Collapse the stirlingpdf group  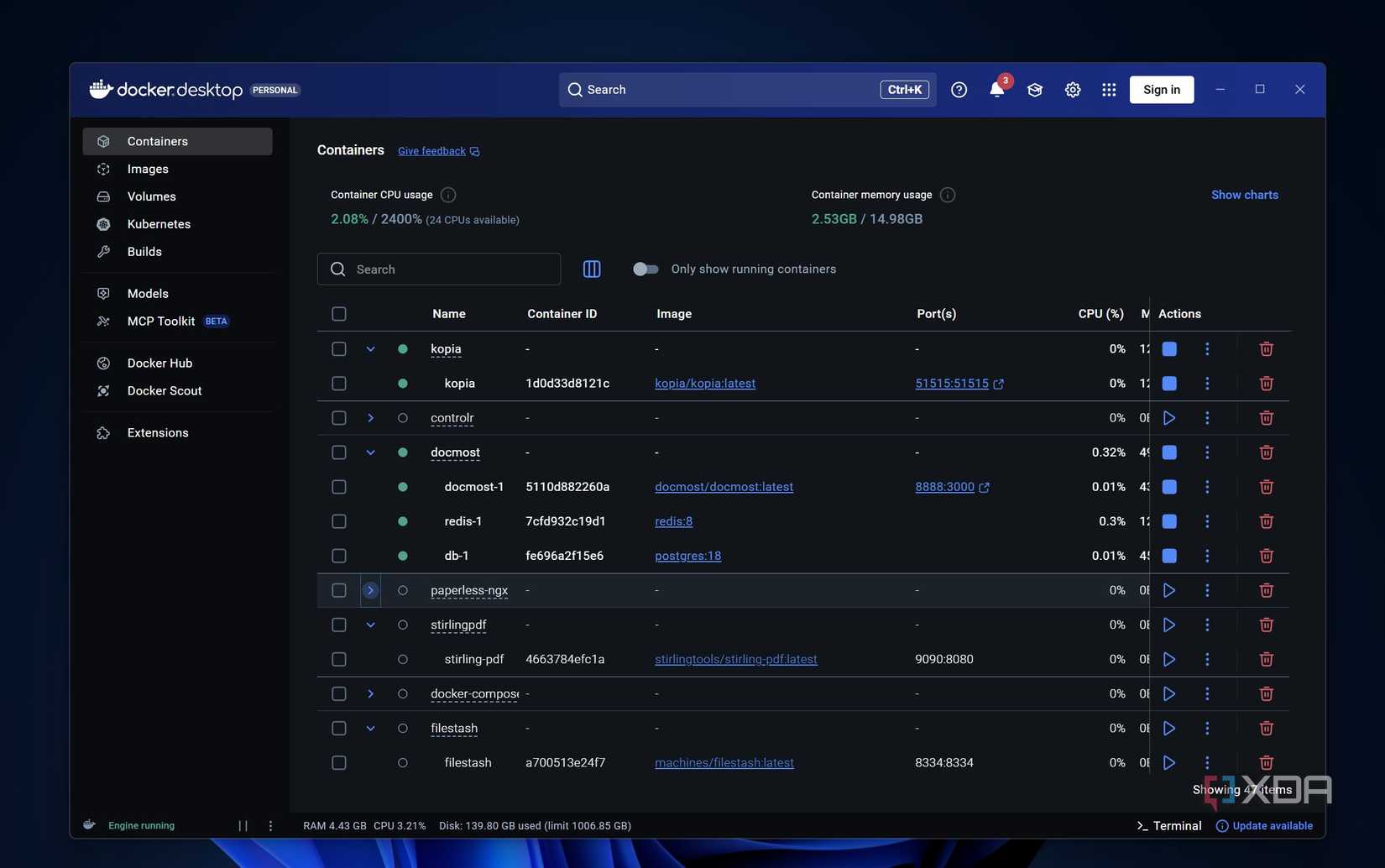[x=370, y=625]
